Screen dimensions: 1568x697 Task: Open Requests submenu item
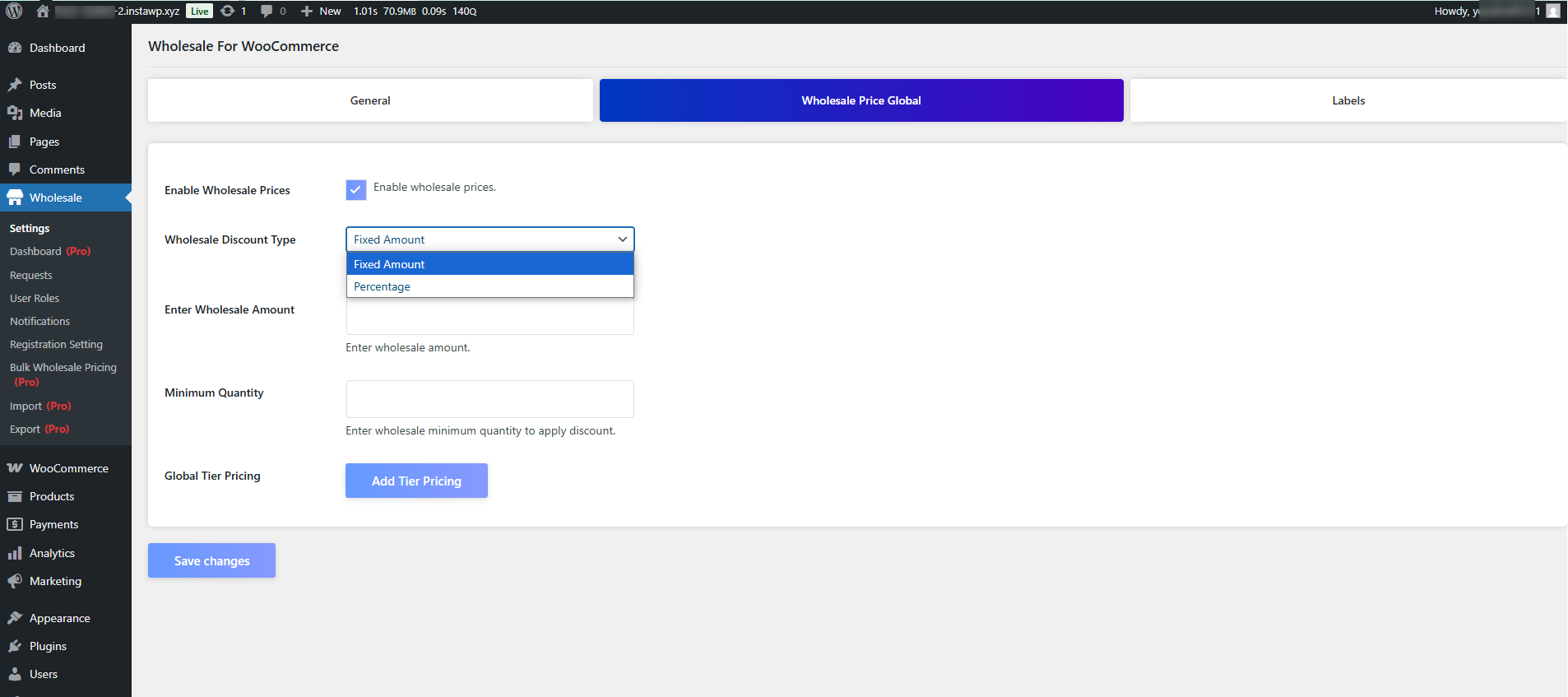pyautogui.click(x=31, y=276)
